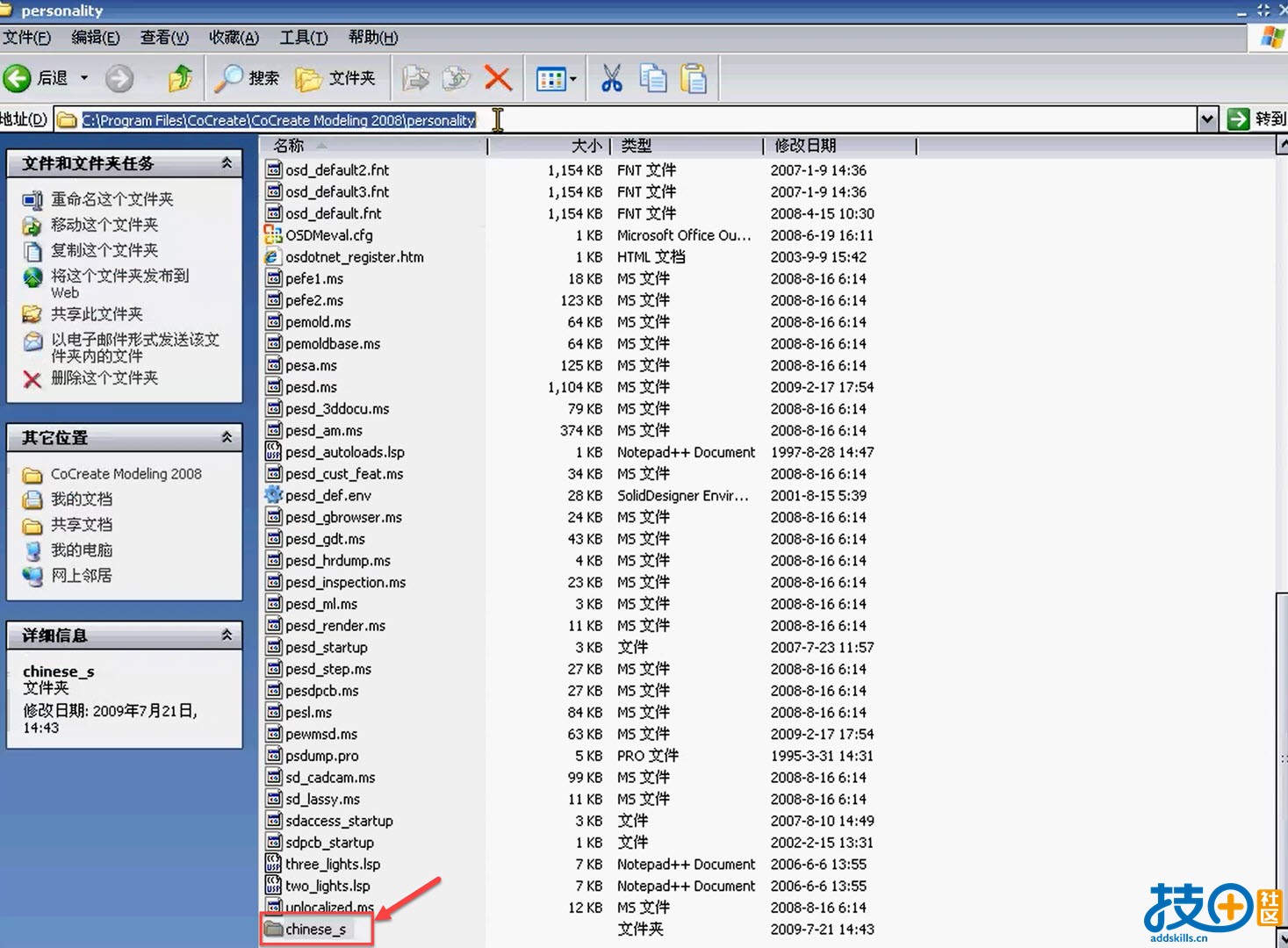Expand the address bar dropdown arrow
The image size is (1288, 948).
tap(1208, 119)
